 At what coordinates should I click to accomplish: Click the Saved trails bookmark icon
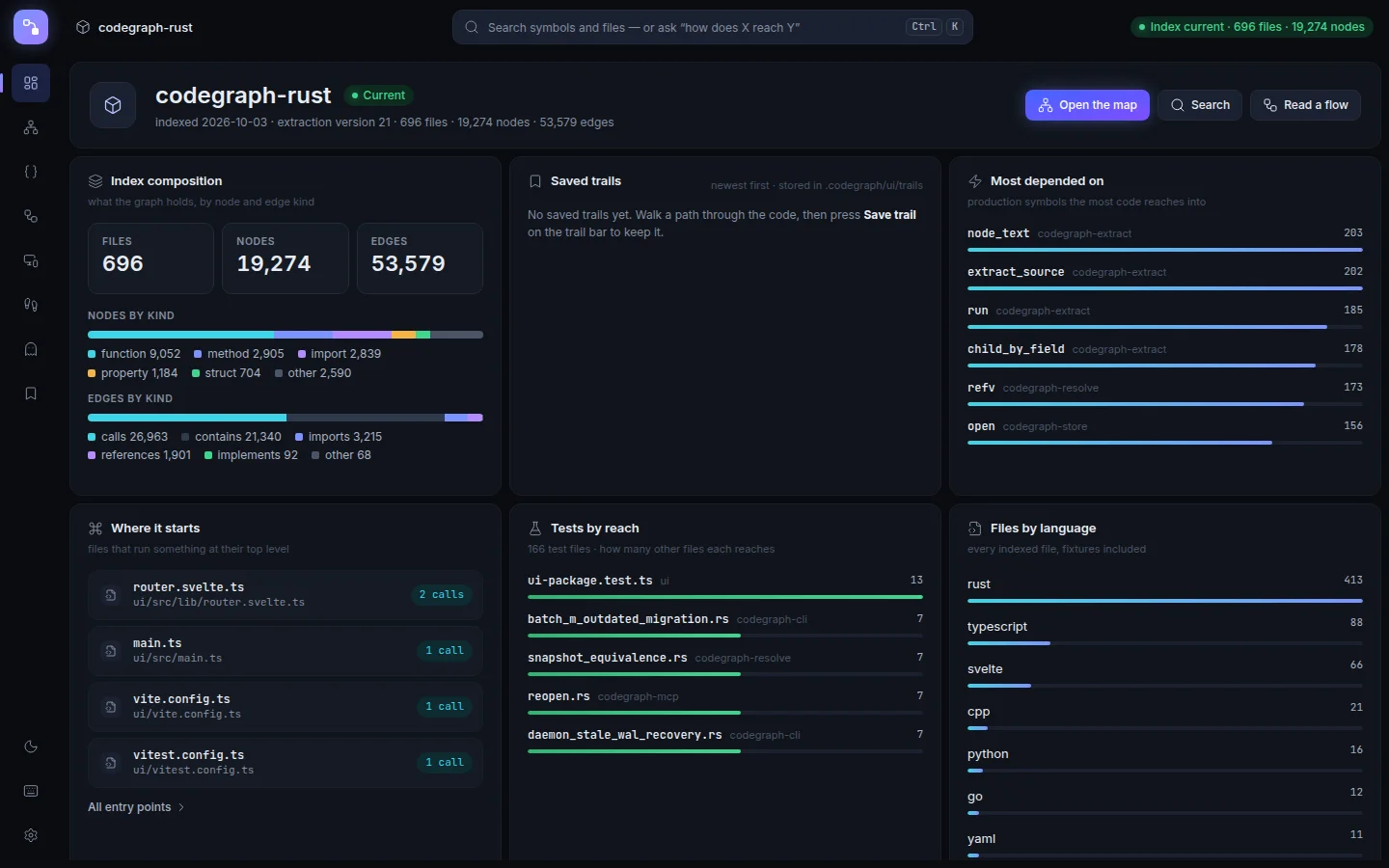coord(535,181)
